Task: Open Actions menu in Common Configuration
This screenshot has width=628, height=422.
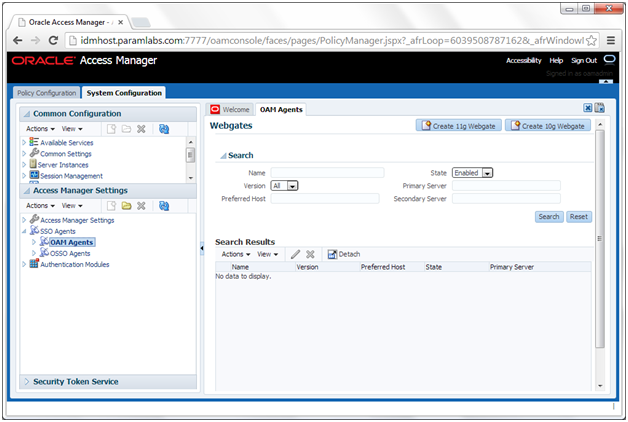Action: click(40, 129)
